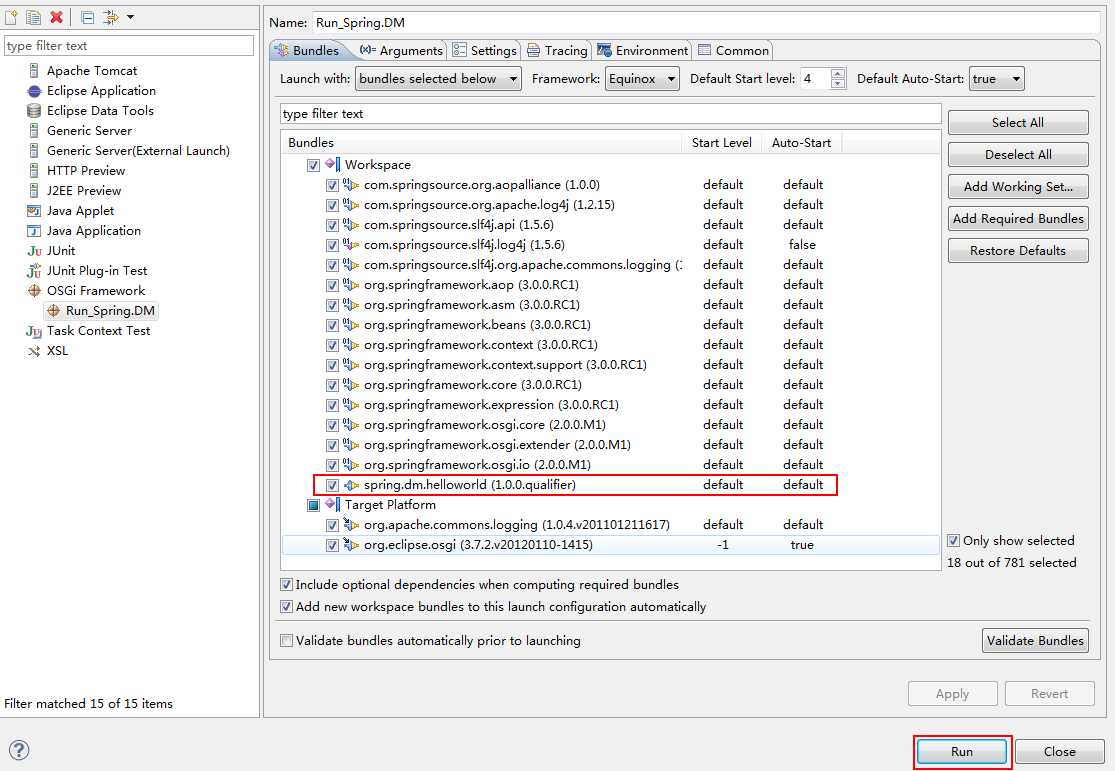Click the red Delete launch configuration icon
The width and height of the screenshot is (1115, 771).
coord(57,17)
